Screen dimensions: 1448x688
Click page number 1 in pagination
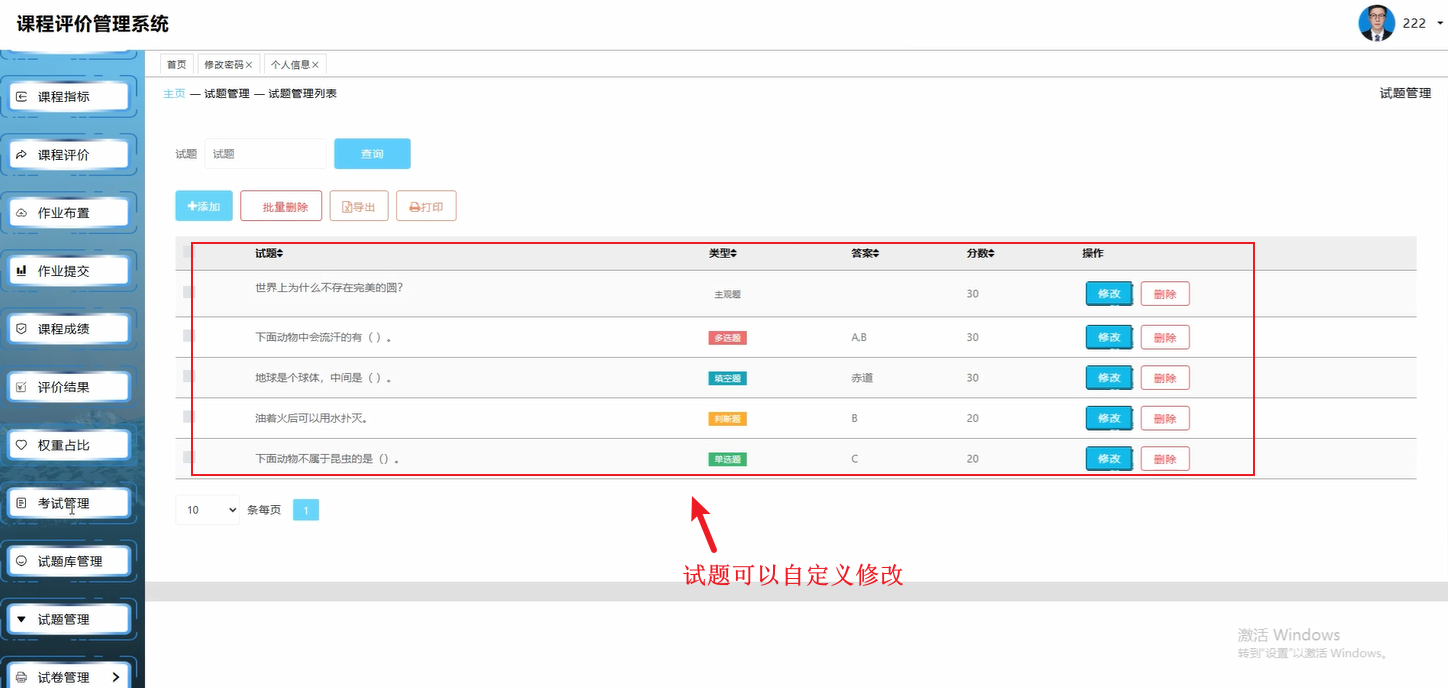click(x=306, y=510)
